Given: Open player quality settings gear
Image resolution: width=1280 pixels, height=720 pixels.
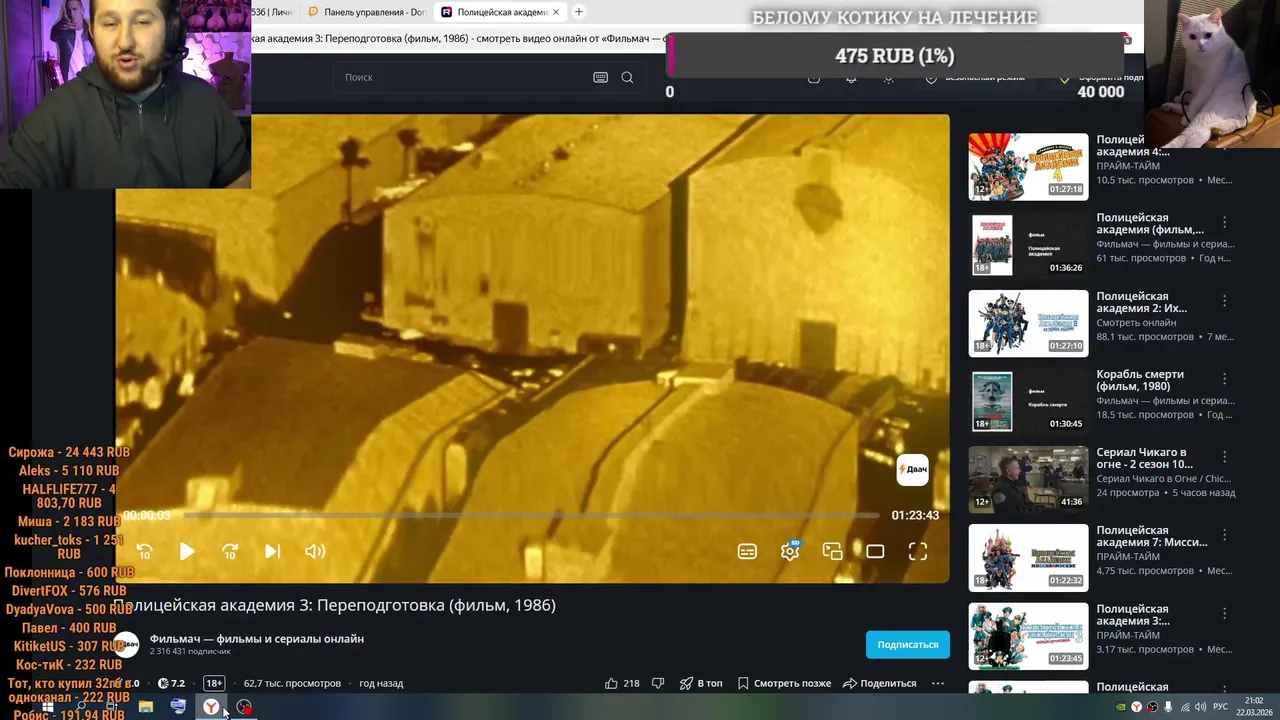Looking at the screenshot, I should point(790,551).
